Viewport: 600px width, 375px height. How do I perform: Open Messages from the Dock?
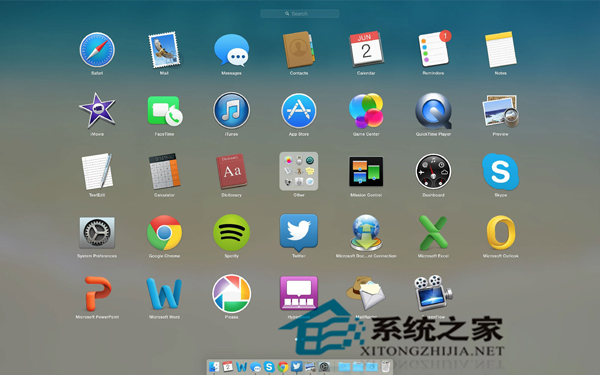click(255, 367)
